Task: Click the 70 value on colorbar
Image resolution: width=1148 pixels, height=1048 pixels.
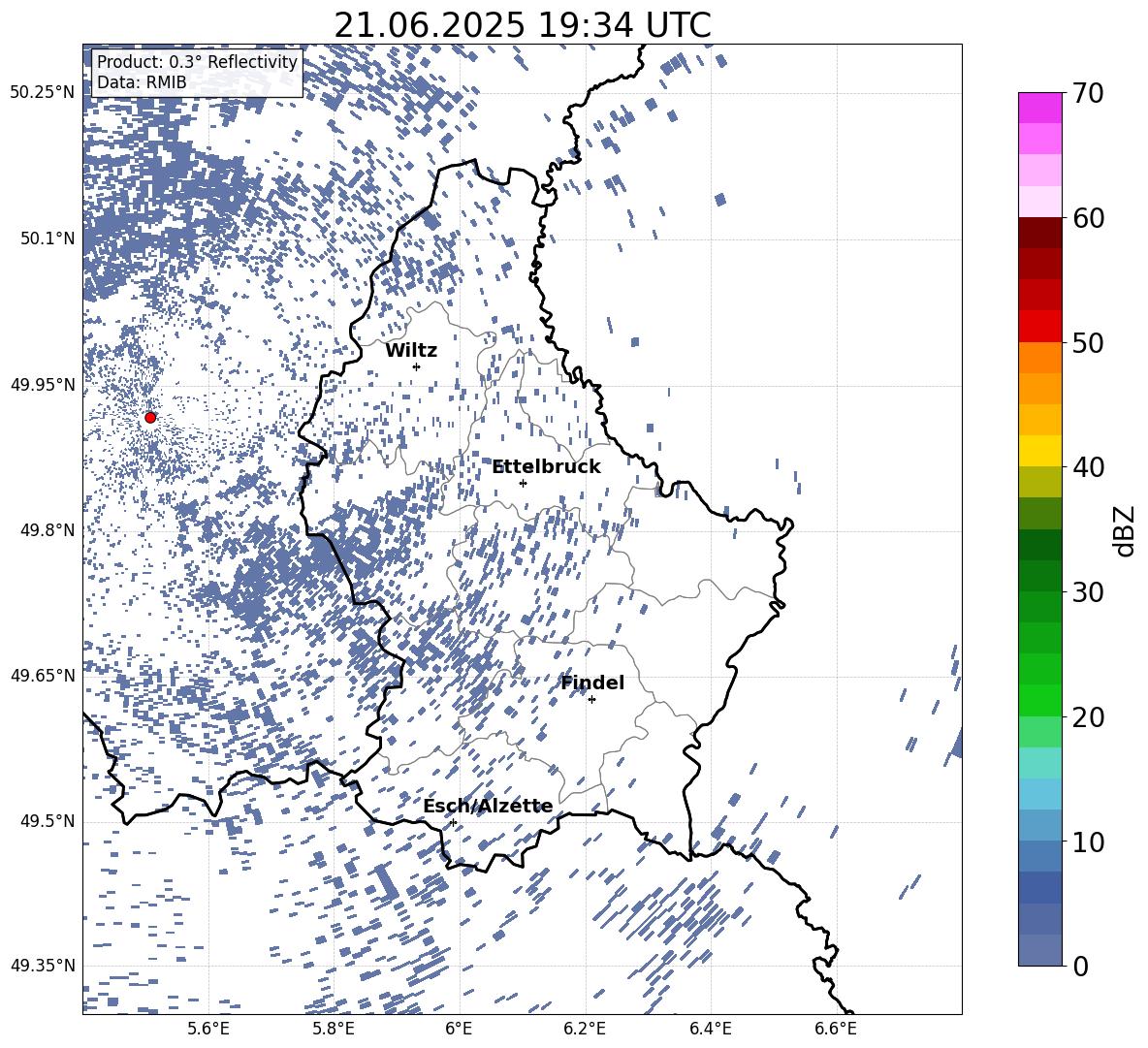Action: [1088, 94]
